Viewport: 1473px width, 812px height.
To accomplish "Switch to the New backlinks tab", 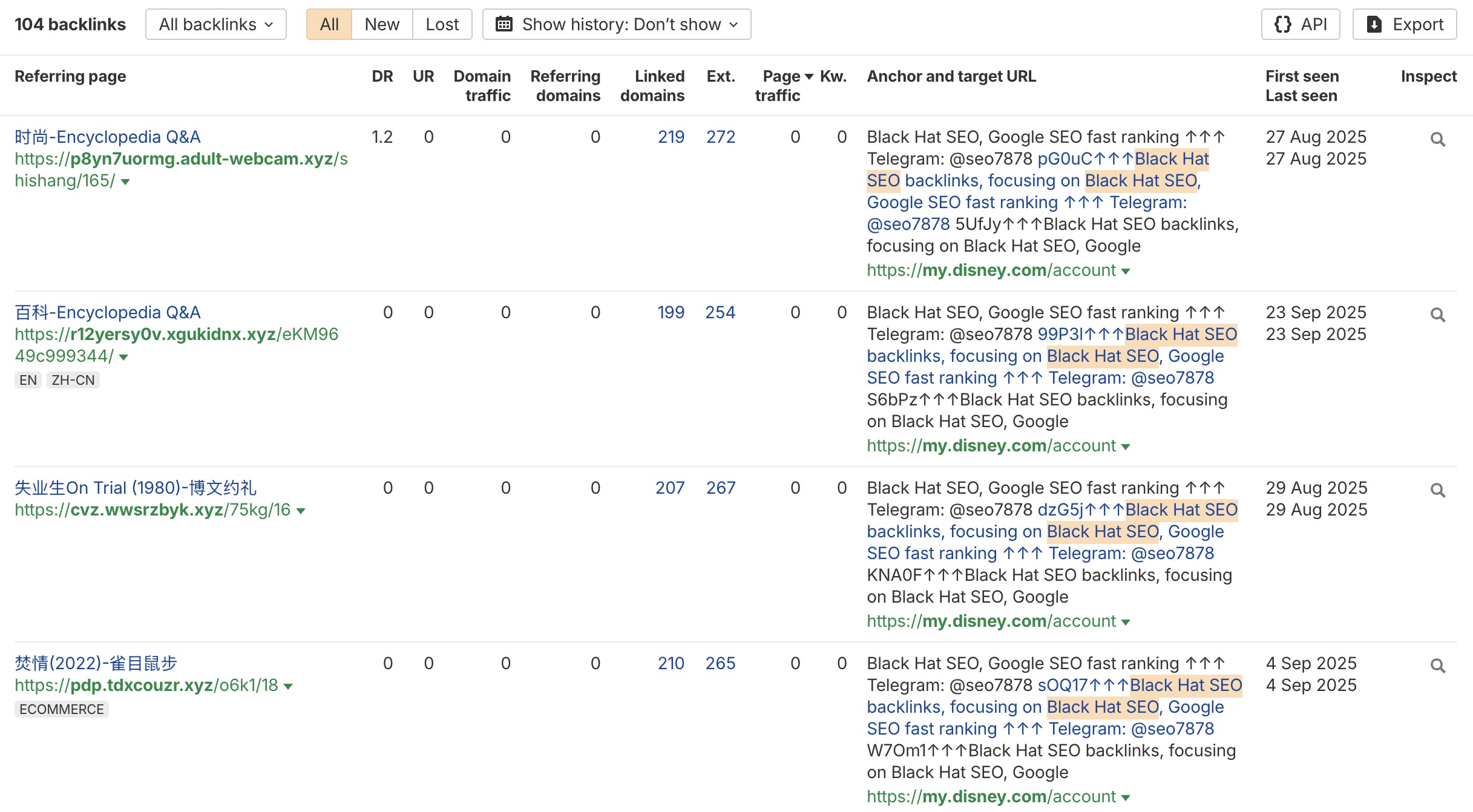I will (x=382, y=24).
